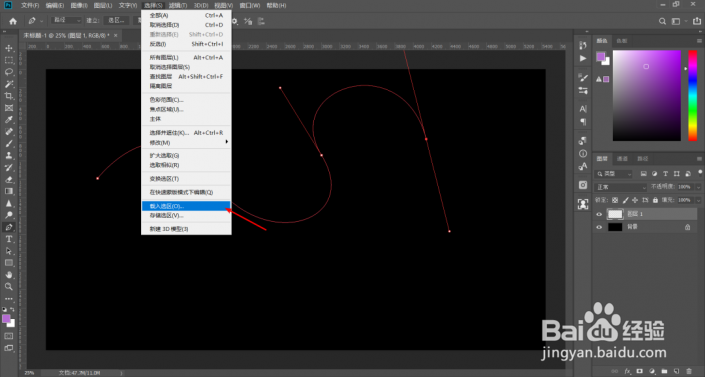Select the History Brush tool
The height and width of the screenshot is (377, 705).
click(x=9, y=167)
